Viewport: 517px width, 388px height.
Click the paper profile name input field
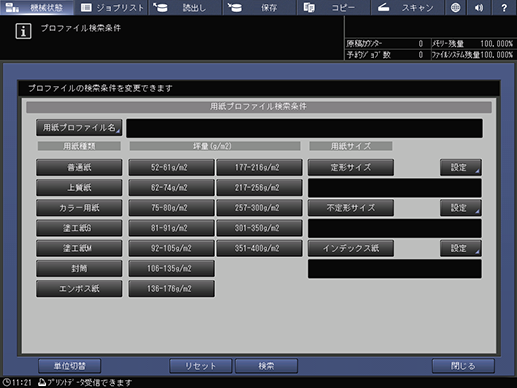click(304, 128)
